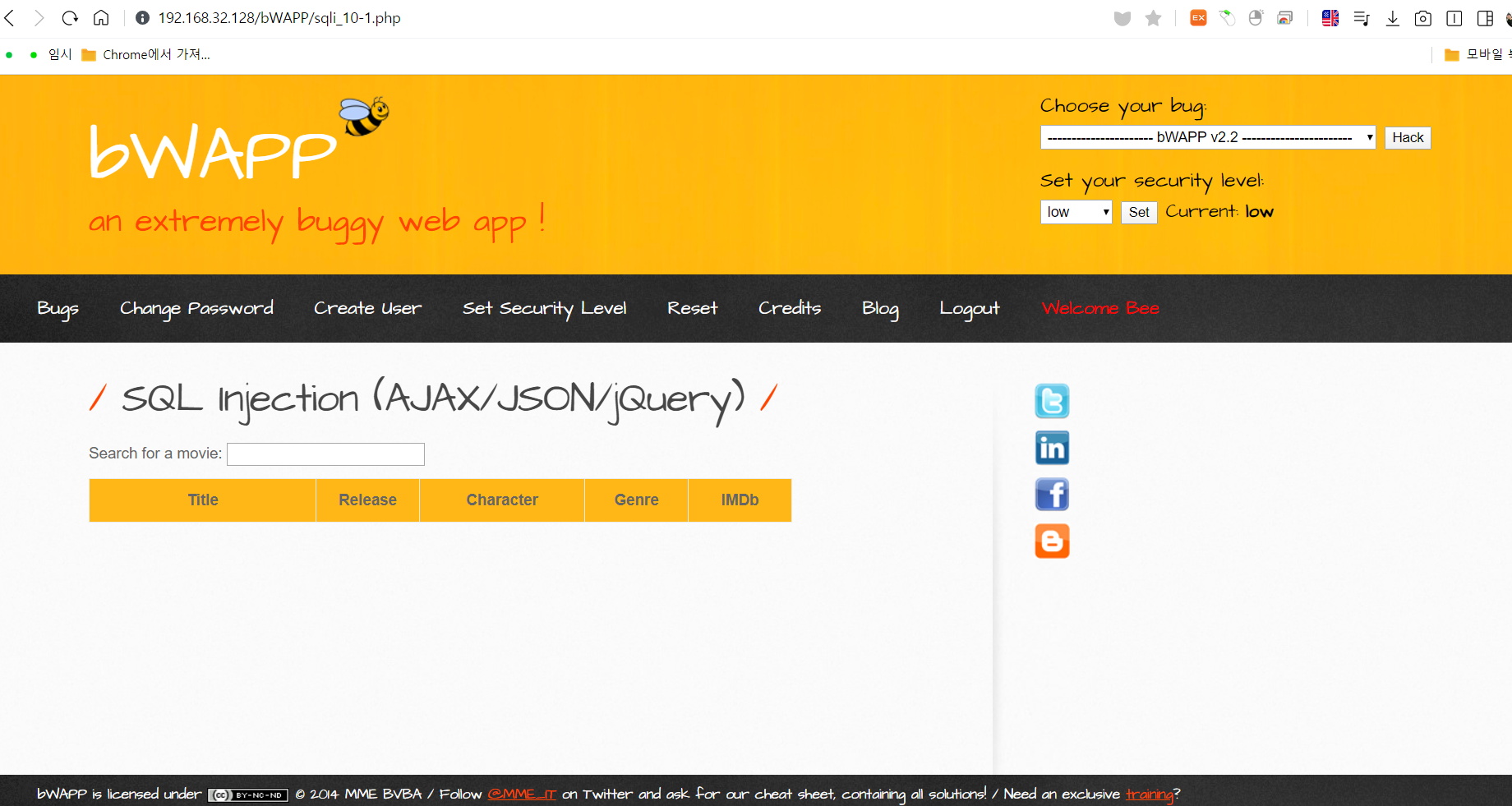This screenshot has width=1512, height=806.
Task: Click the browser back arrow
Action: coord(10,18)
